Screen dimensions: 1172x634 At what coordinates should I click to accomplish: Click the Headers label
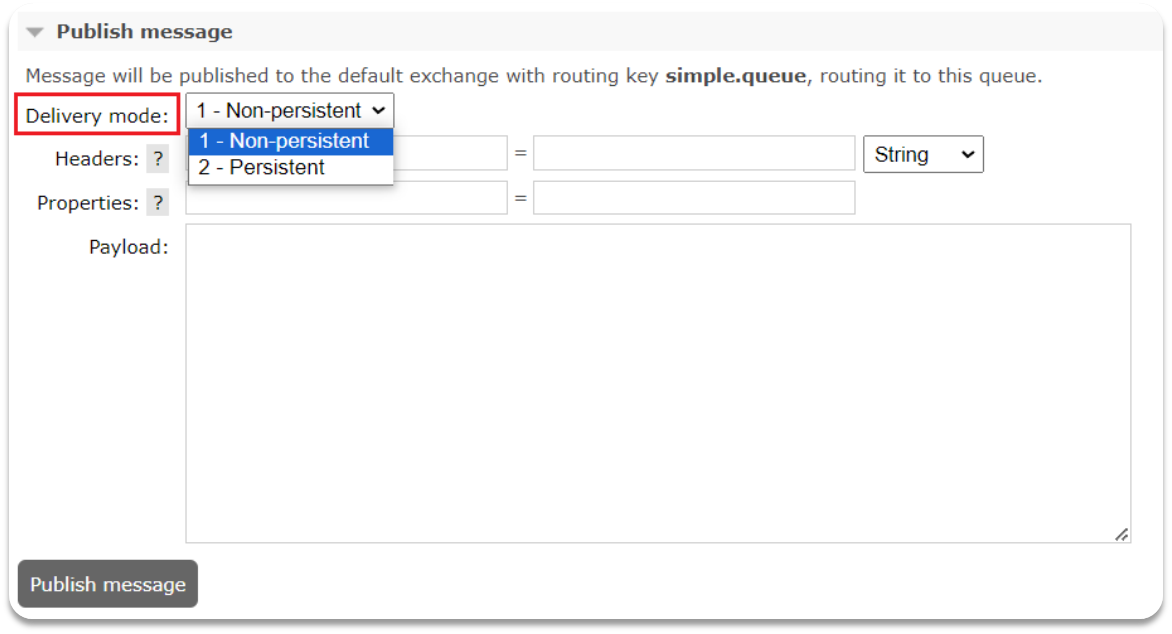point(96,158)
